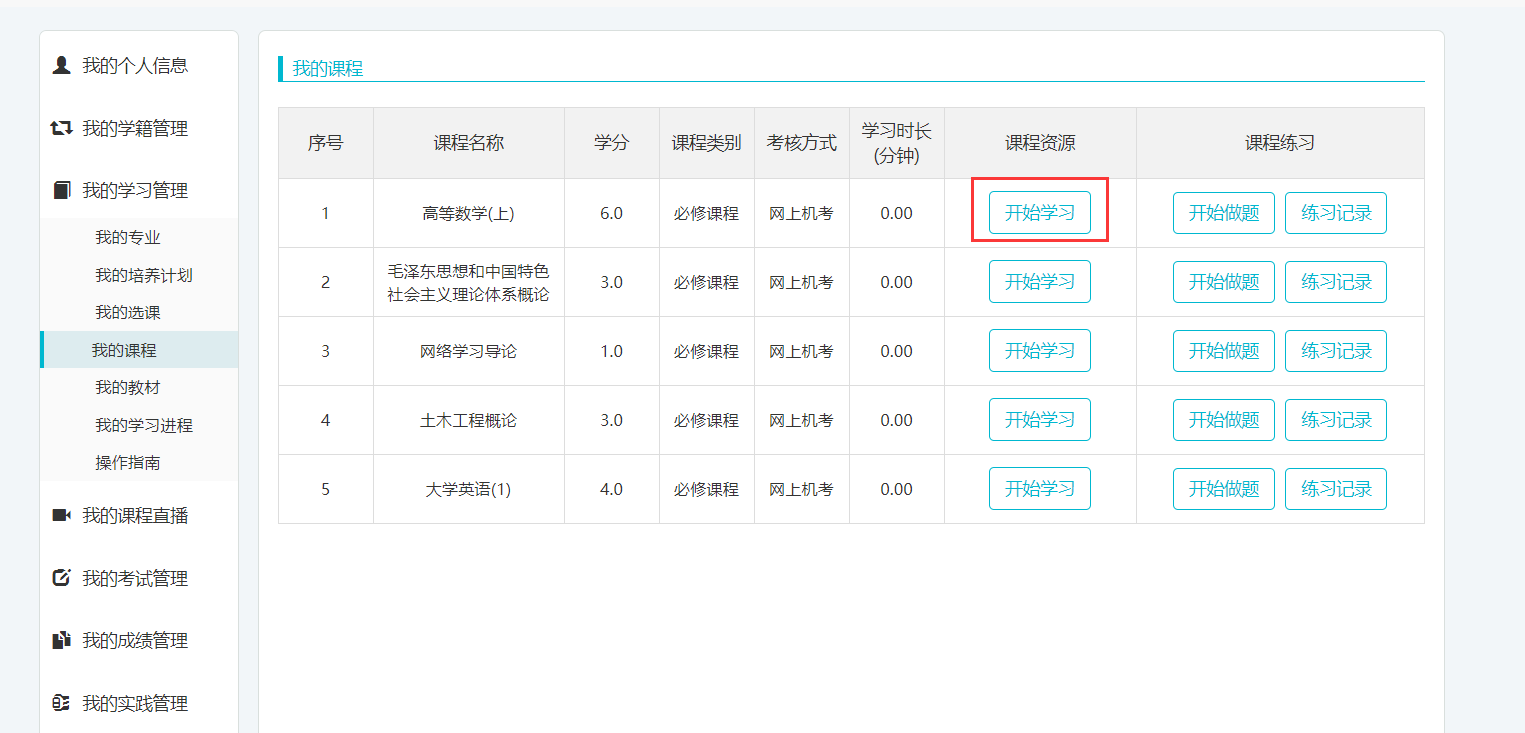The image size is (1525, 733).
Task: Click the 网络学习导论 course name
Action: click(468, 351)
